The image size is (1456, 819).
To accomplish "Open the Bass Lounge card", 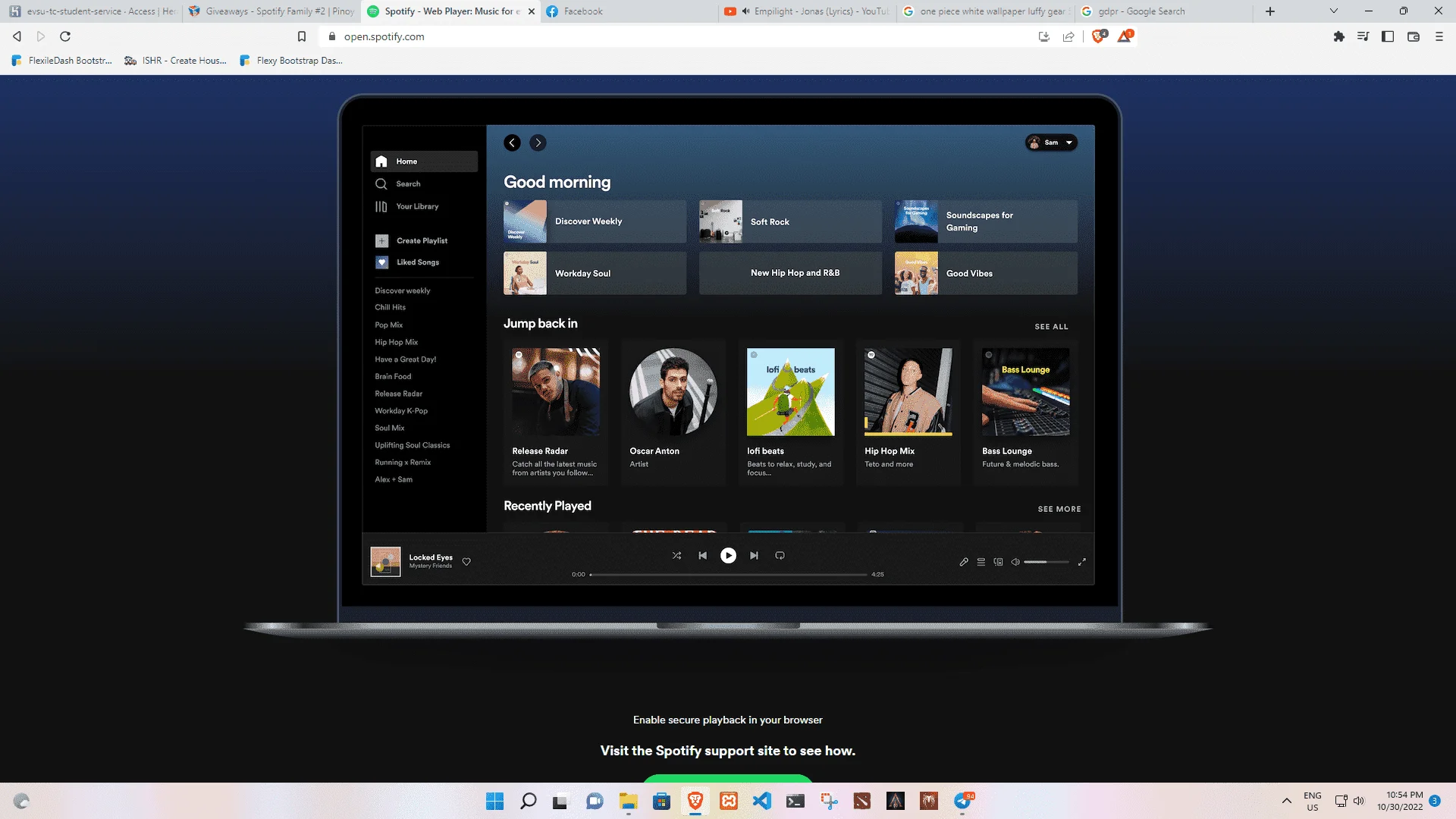I will pos(1026,413).
